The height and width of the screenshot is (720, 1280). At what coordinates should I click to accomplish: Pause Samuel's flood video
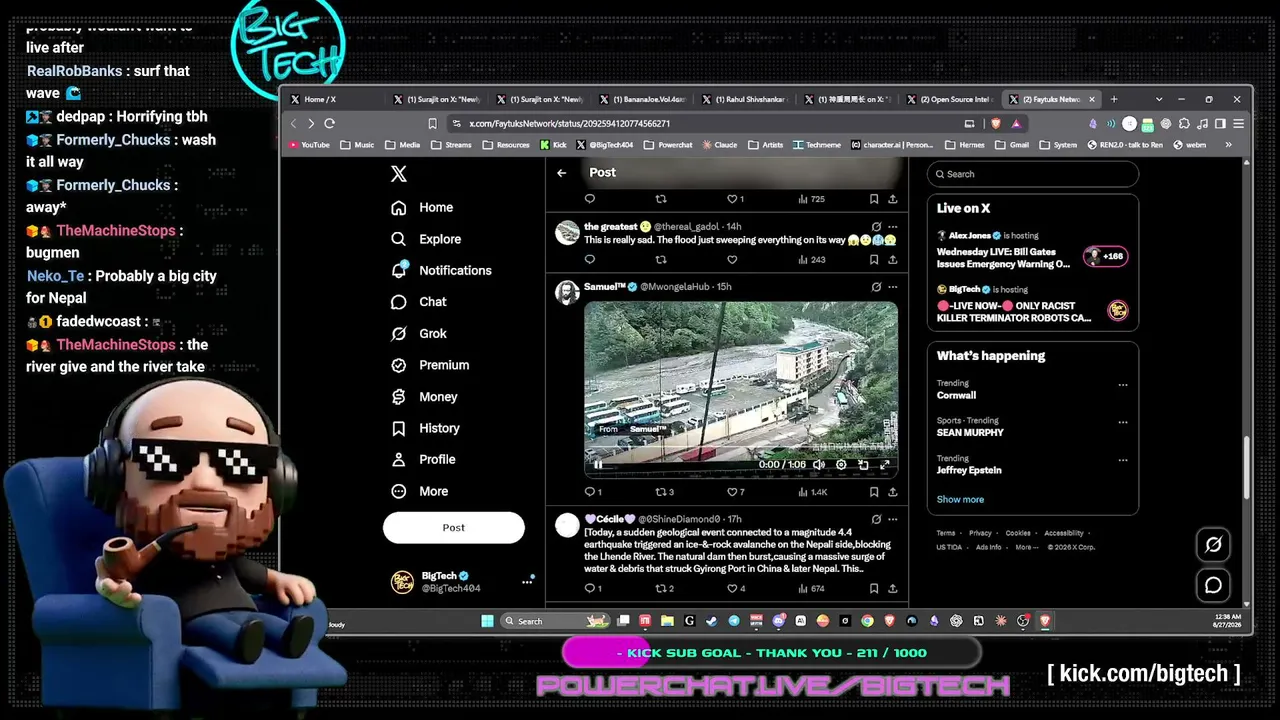click(598, 465)
